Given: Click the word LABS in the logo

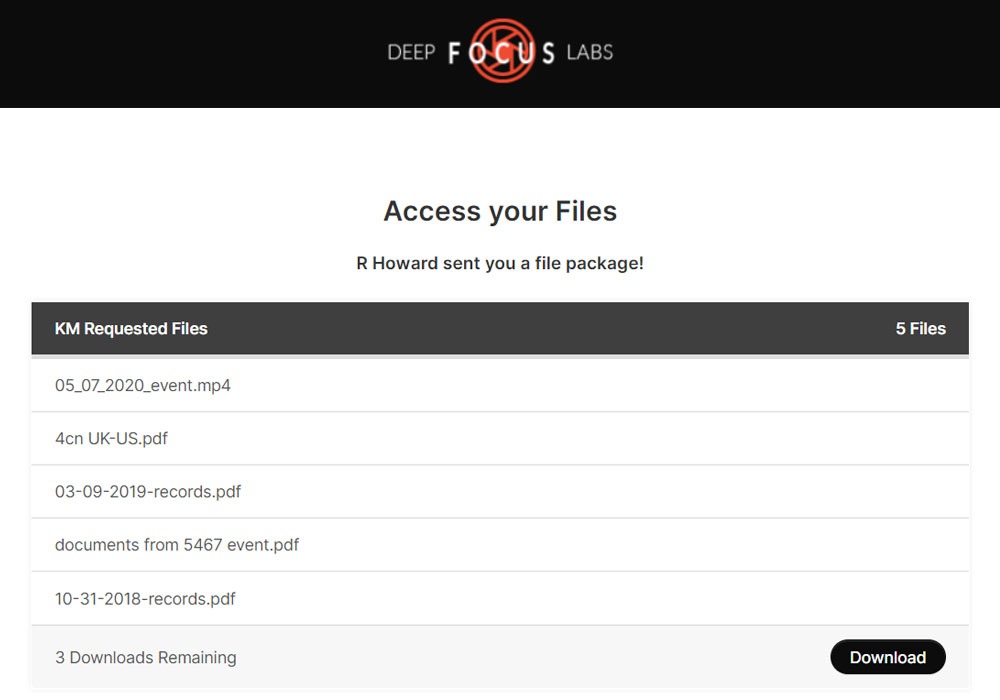Looking at the screenshot, I should (589, 52).
